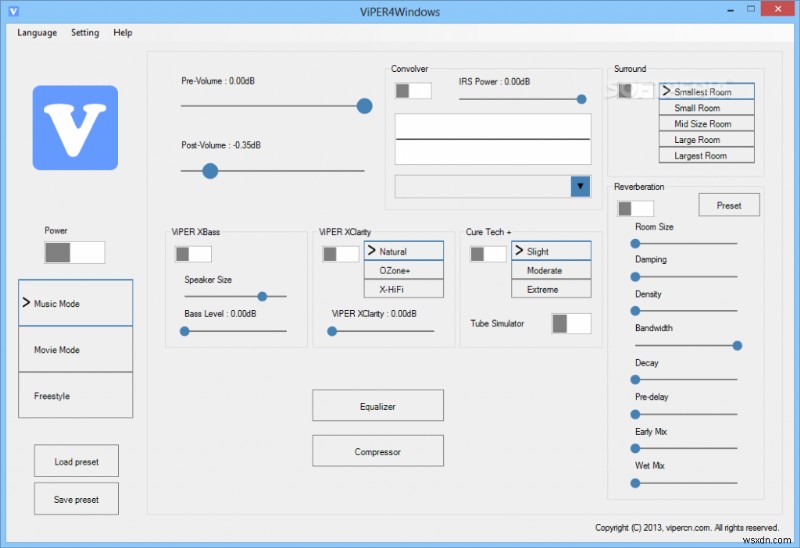Toggle the main Power switch
The image size is (800, 548).
point(74,252)
